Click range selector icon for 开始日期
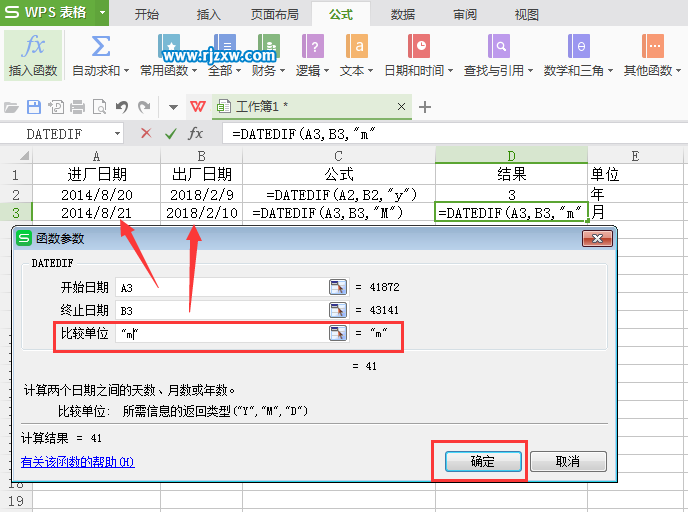The width and height of the screenshot is (688, 512). pos(338,287)
